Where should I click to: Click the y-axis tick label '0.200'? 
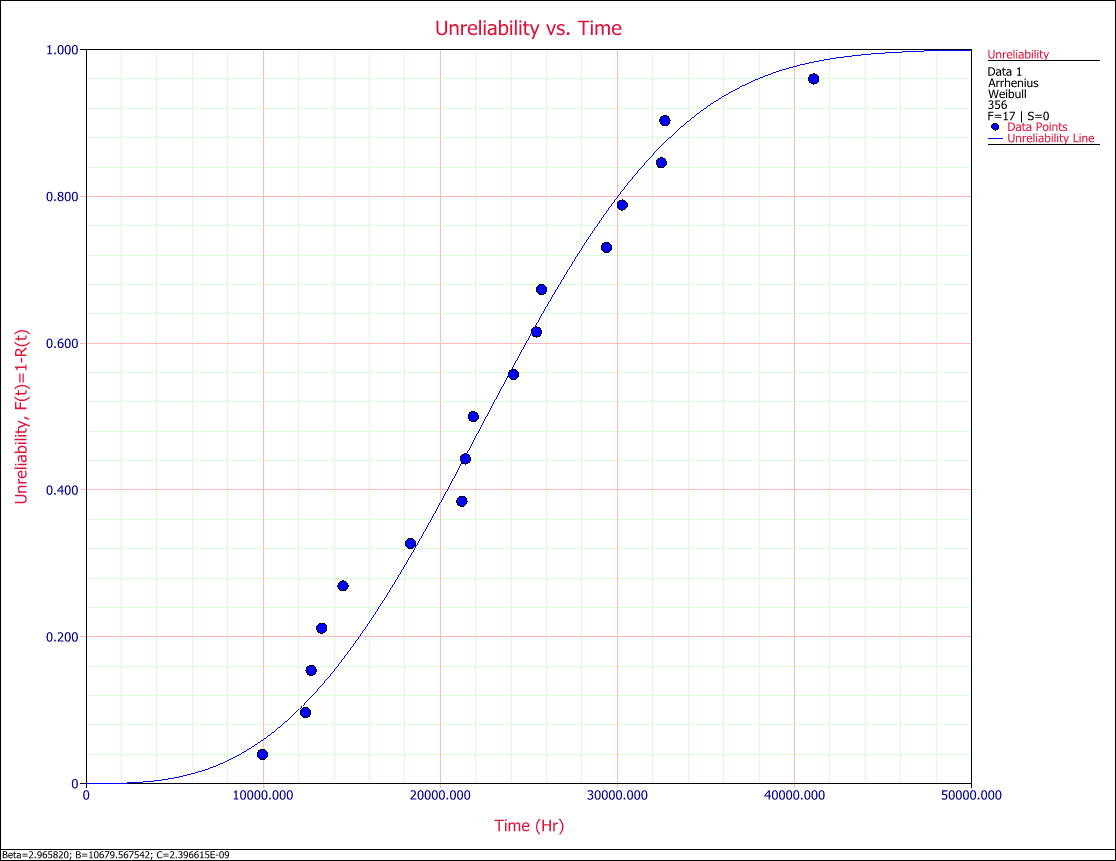62,637
